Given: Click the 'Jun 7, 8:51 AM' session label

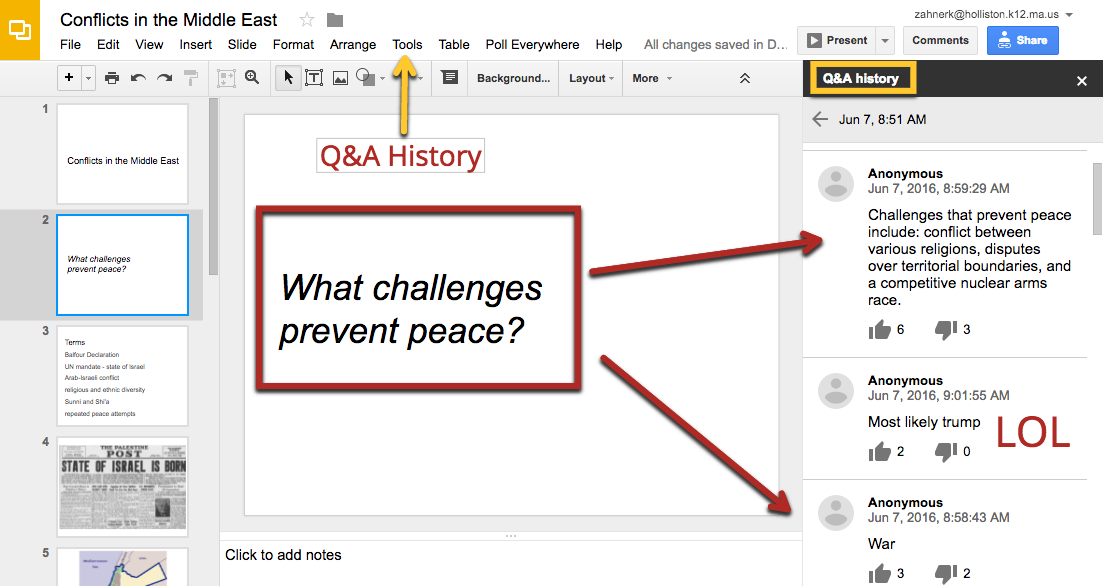Looking at the screenshot, I should tap(882, 119).
